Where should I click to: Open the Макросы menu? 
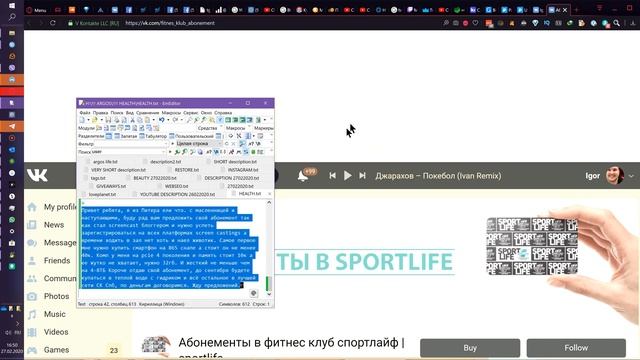171,113
